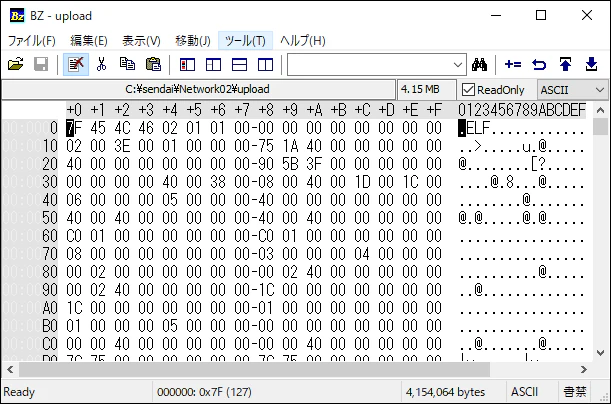The height and width of the screenshot is (404, 611).
Task: Minimize the BZ window
Action: [x=496, y=16]
